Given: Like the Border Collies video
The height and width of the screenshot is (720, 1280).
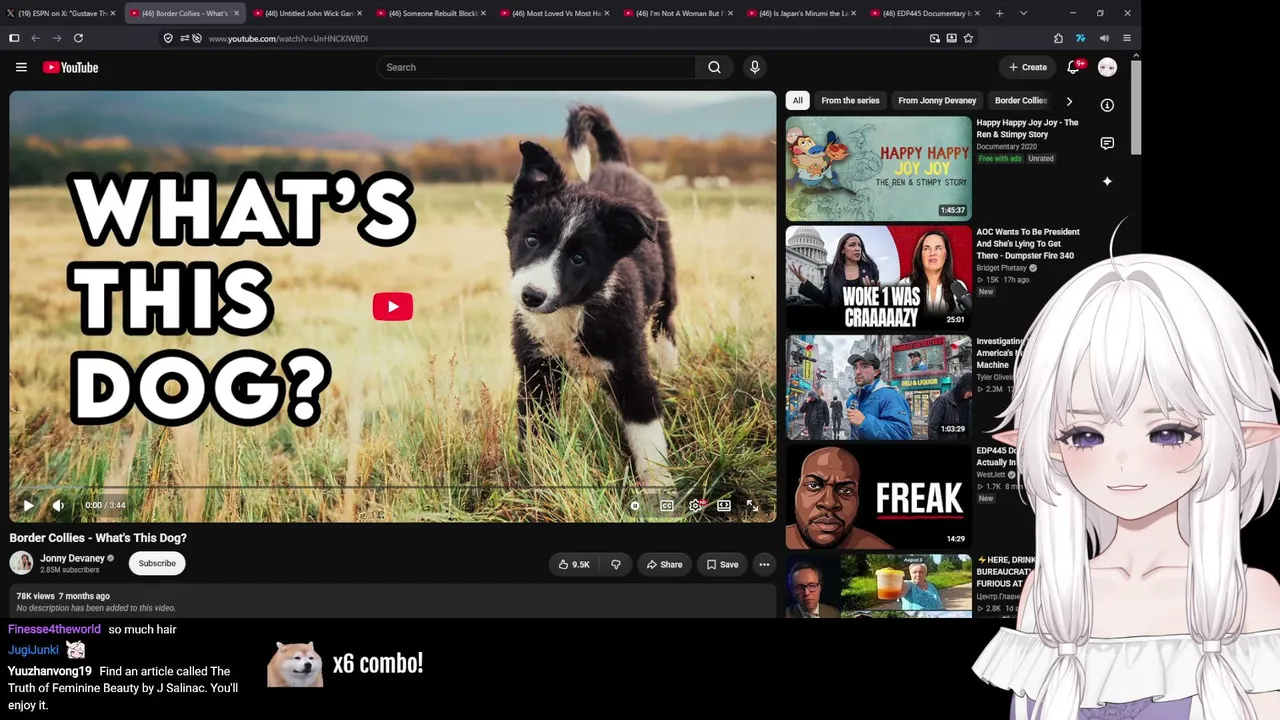Looking at the screenshot, I should (x=575, y=564).
